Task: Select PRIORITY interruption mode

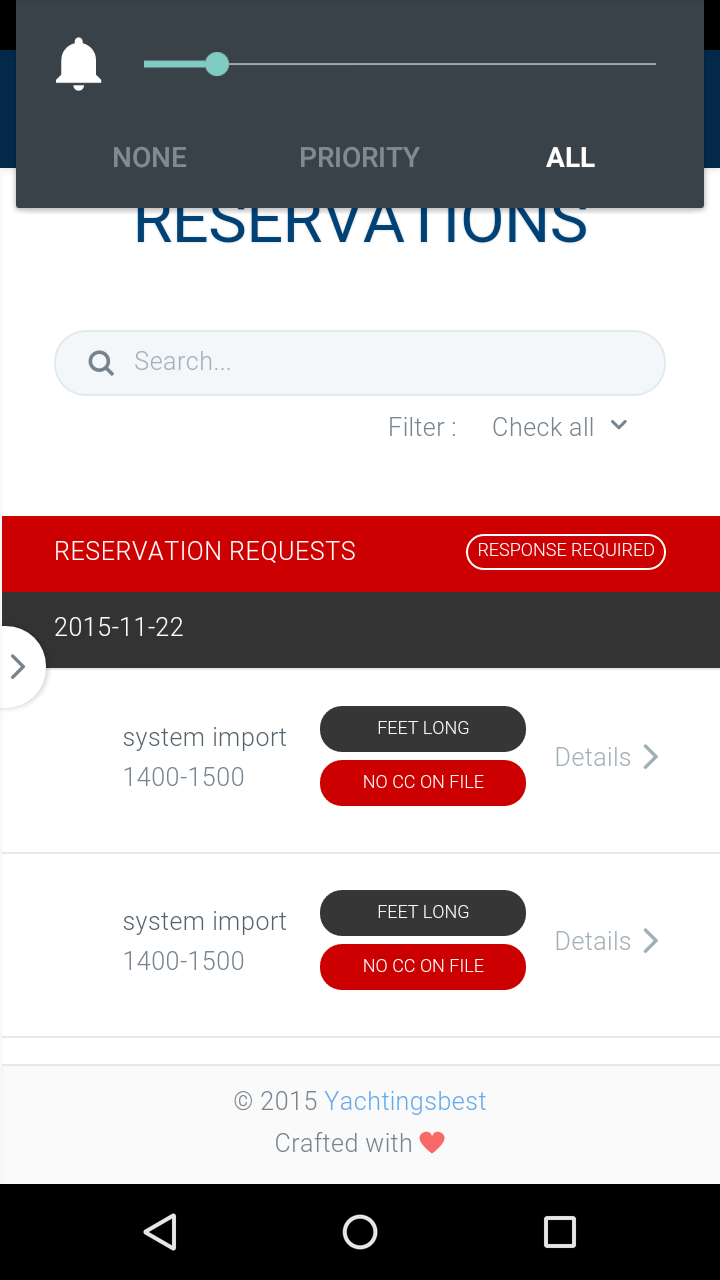Action: point(359,157)
